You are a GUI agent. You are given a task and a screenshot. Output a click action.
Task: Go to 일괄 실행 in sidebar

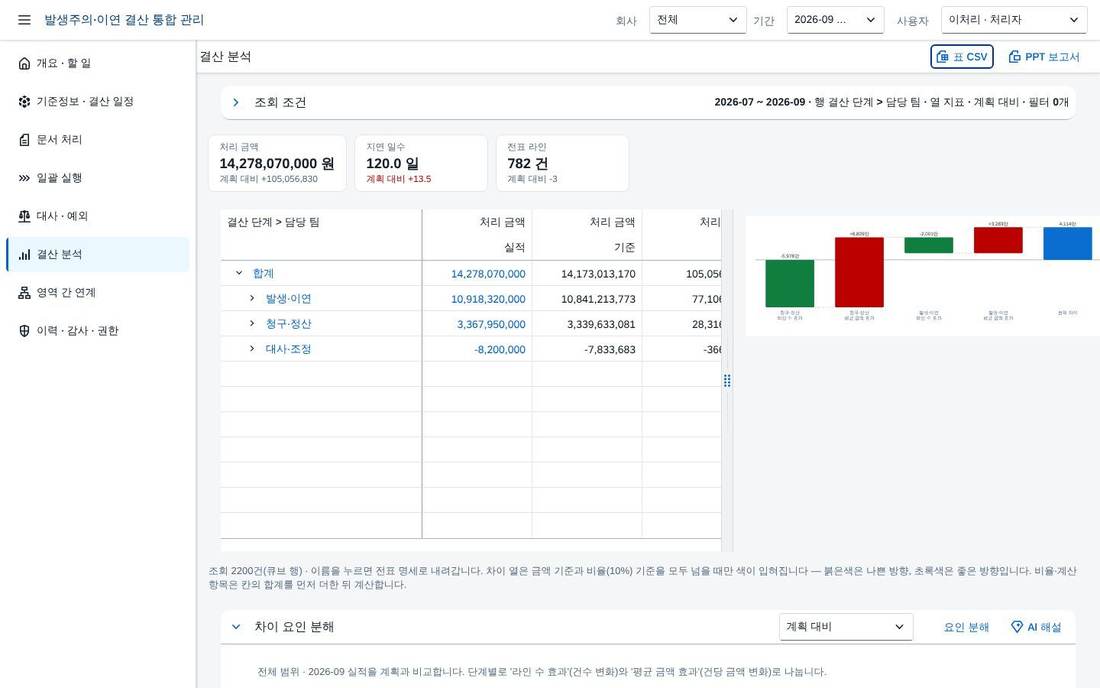click(x=98, y=178)
